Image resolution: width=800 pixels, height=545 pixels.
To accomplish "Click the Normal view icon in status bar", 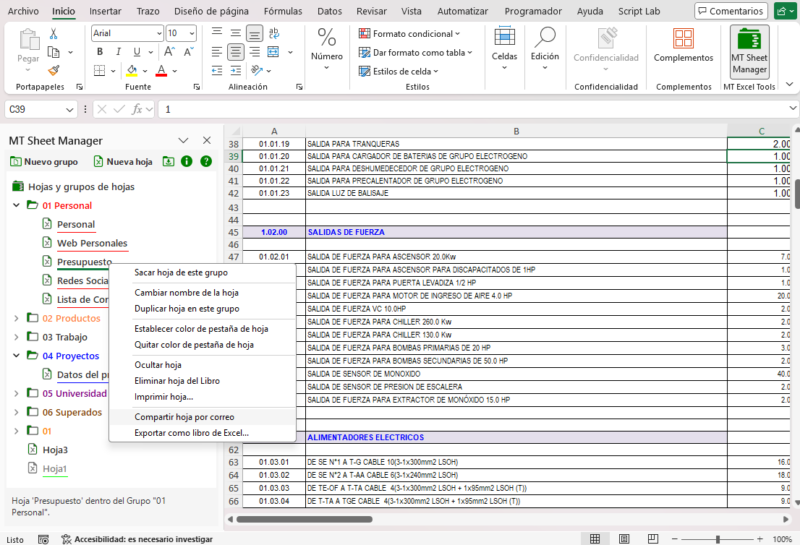I will (595, 539).
